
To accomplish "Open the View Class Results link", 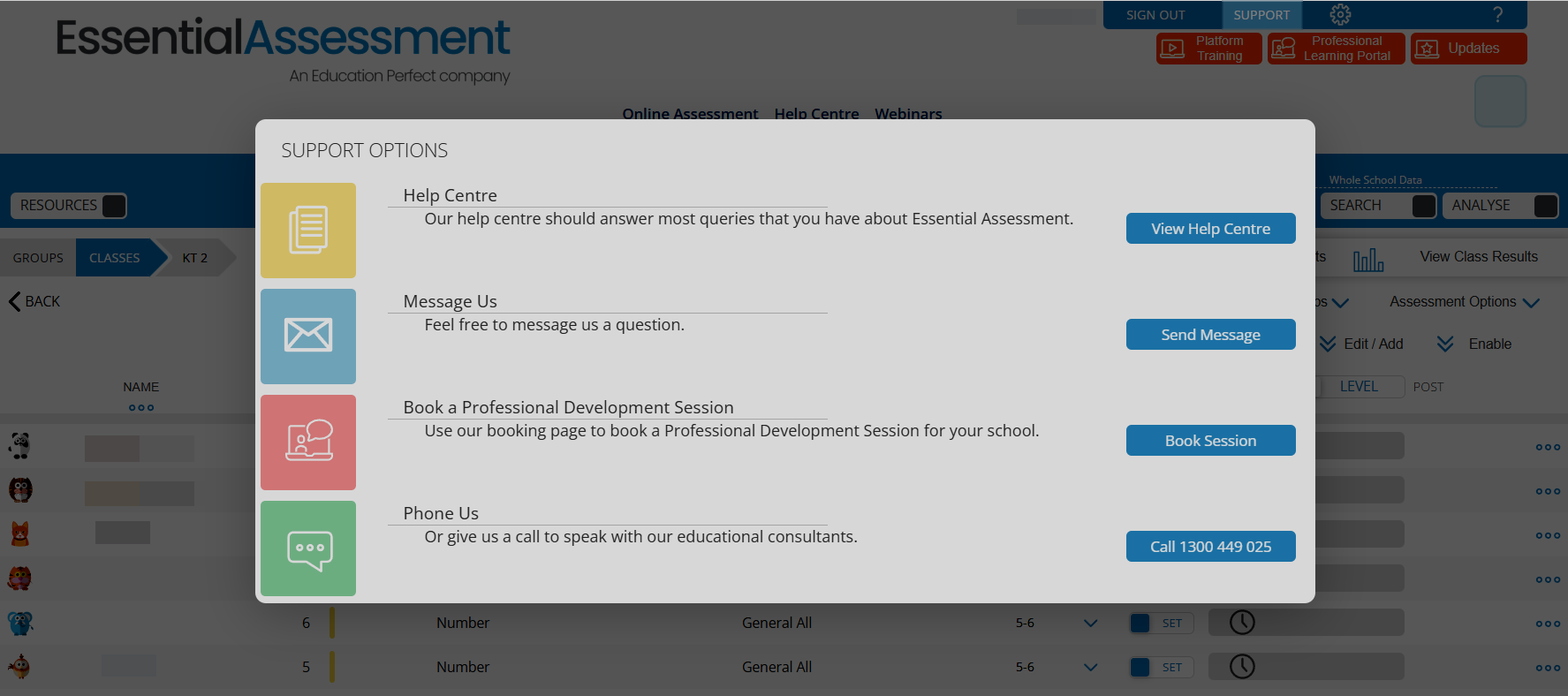I will tap(1479, 256).
